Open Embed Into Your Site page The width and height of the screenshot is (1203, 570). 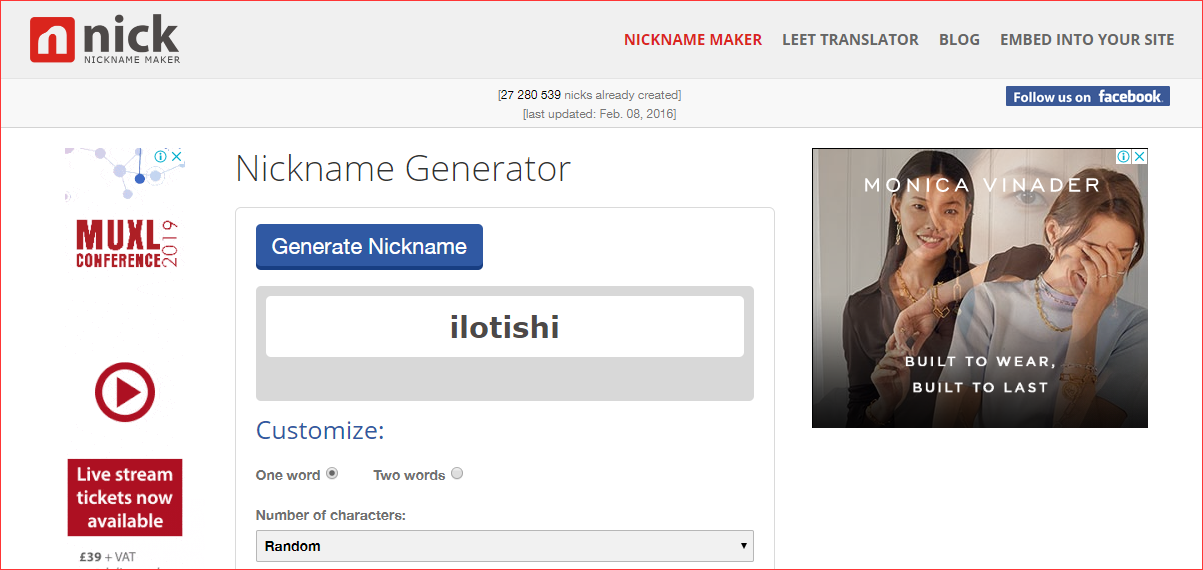pyautogui.click(x=1086, y=40)
